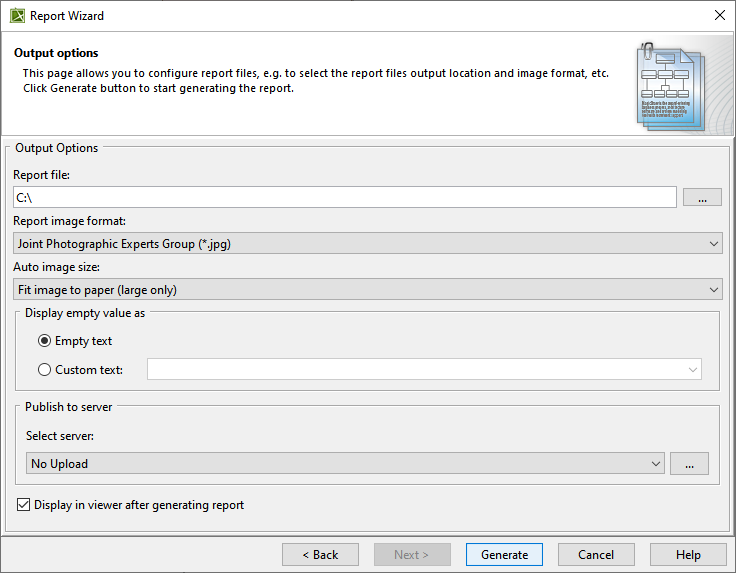This screenshot has height=573, width=736.
Task: Click the Report file path field
Action: click(x=345, y=198)
